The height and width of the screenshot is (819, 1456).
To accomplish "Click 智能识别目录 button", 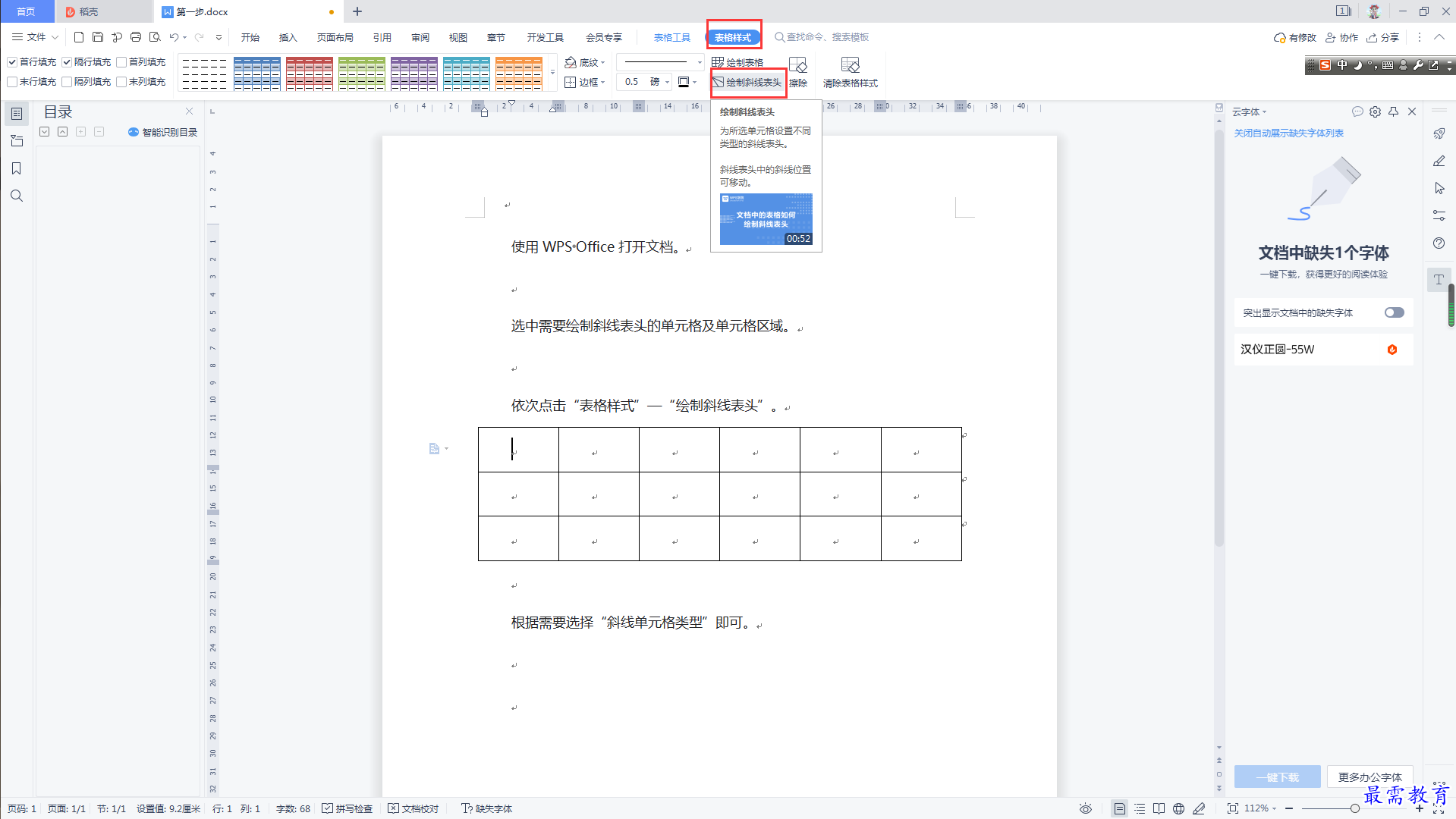I will click(x=162, y=132).
